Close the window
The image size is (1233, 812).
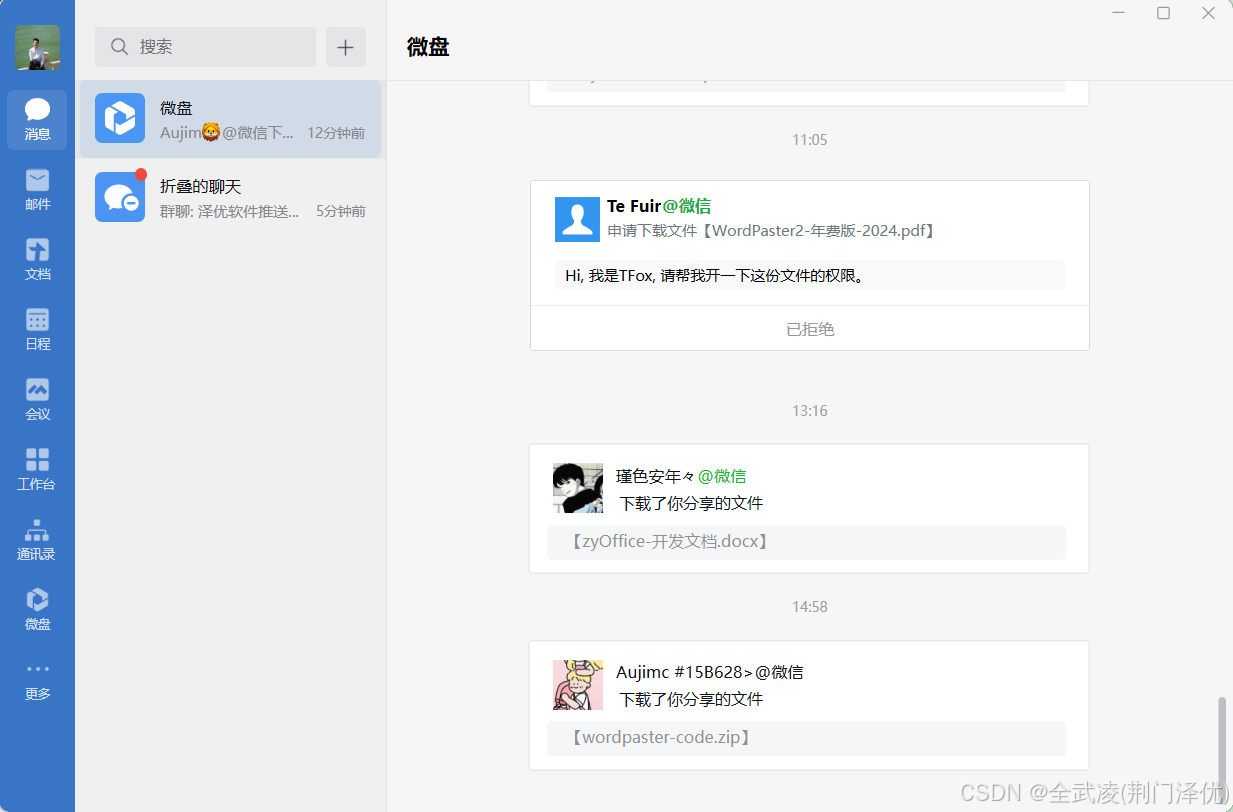point(1208,13)
